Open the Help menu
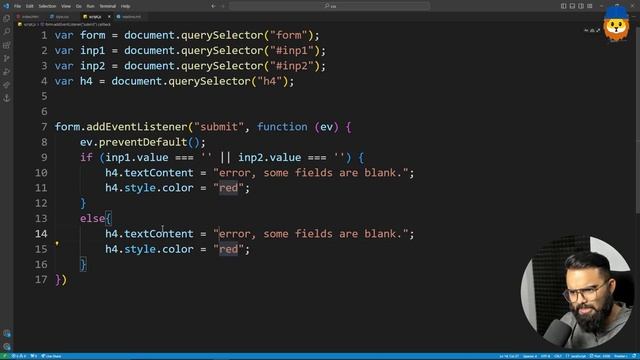The height and width of the screenshot is (360, 640). pyautogui.click(x=125, y=6)
